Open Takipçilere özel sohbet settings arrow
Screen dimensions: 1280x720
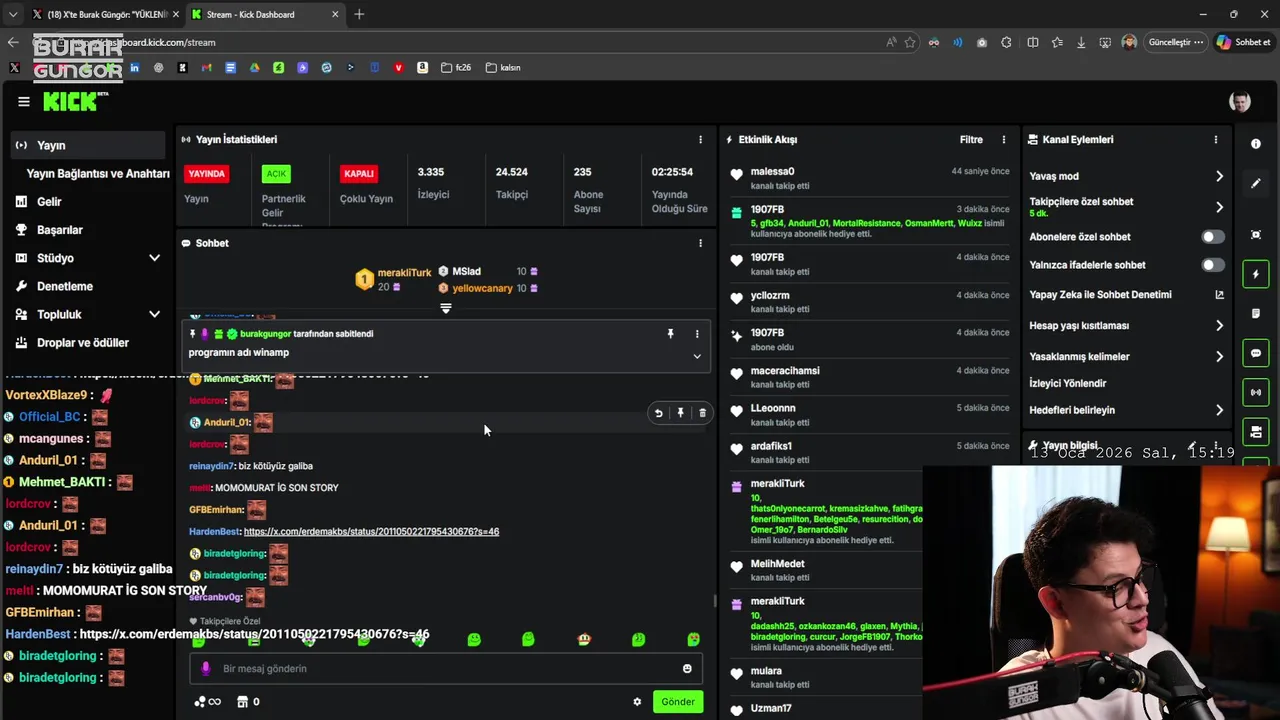pos(1219,207)
